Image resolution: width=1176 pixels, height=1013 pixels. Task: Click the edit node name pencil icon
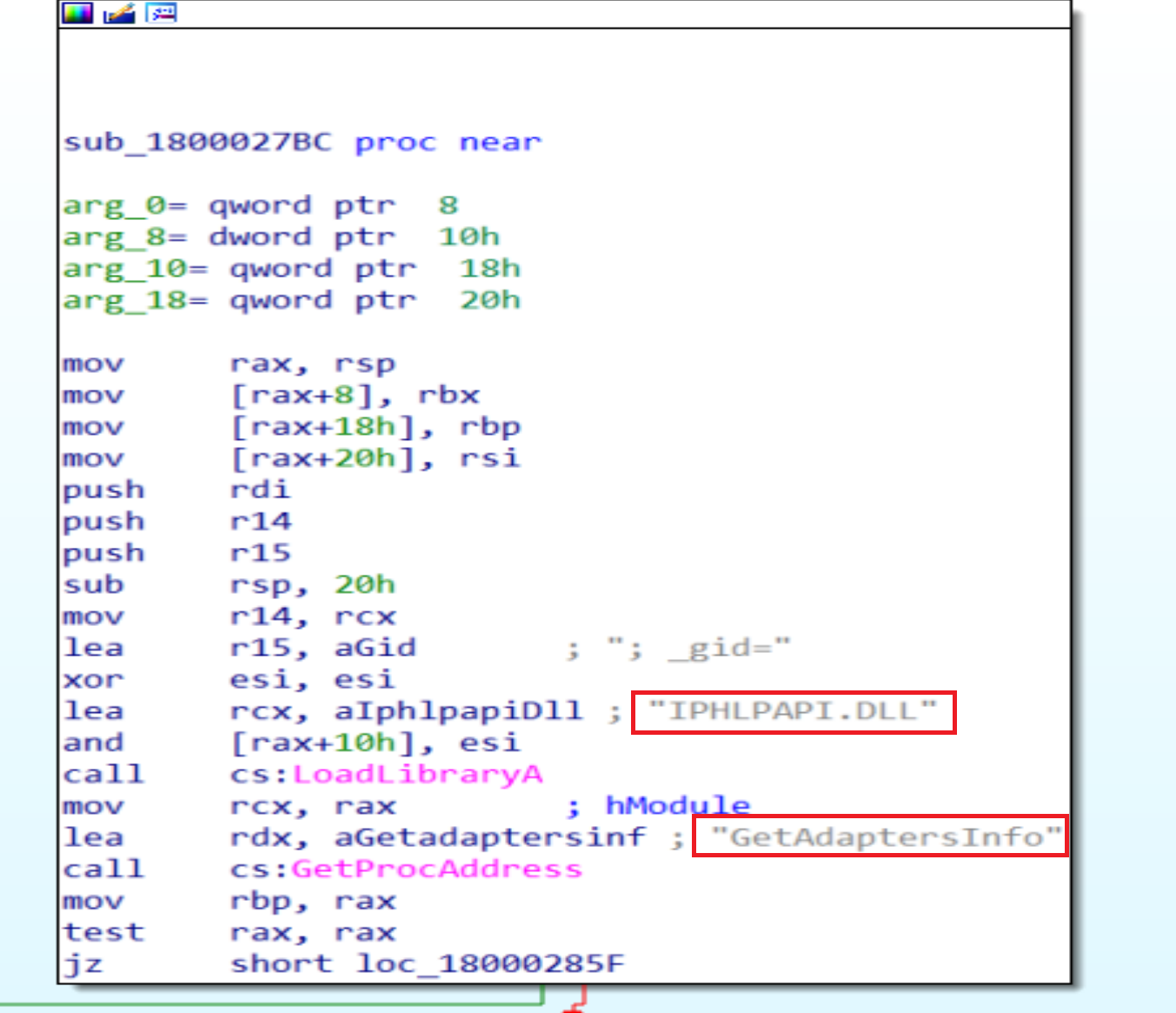(119, 13)
